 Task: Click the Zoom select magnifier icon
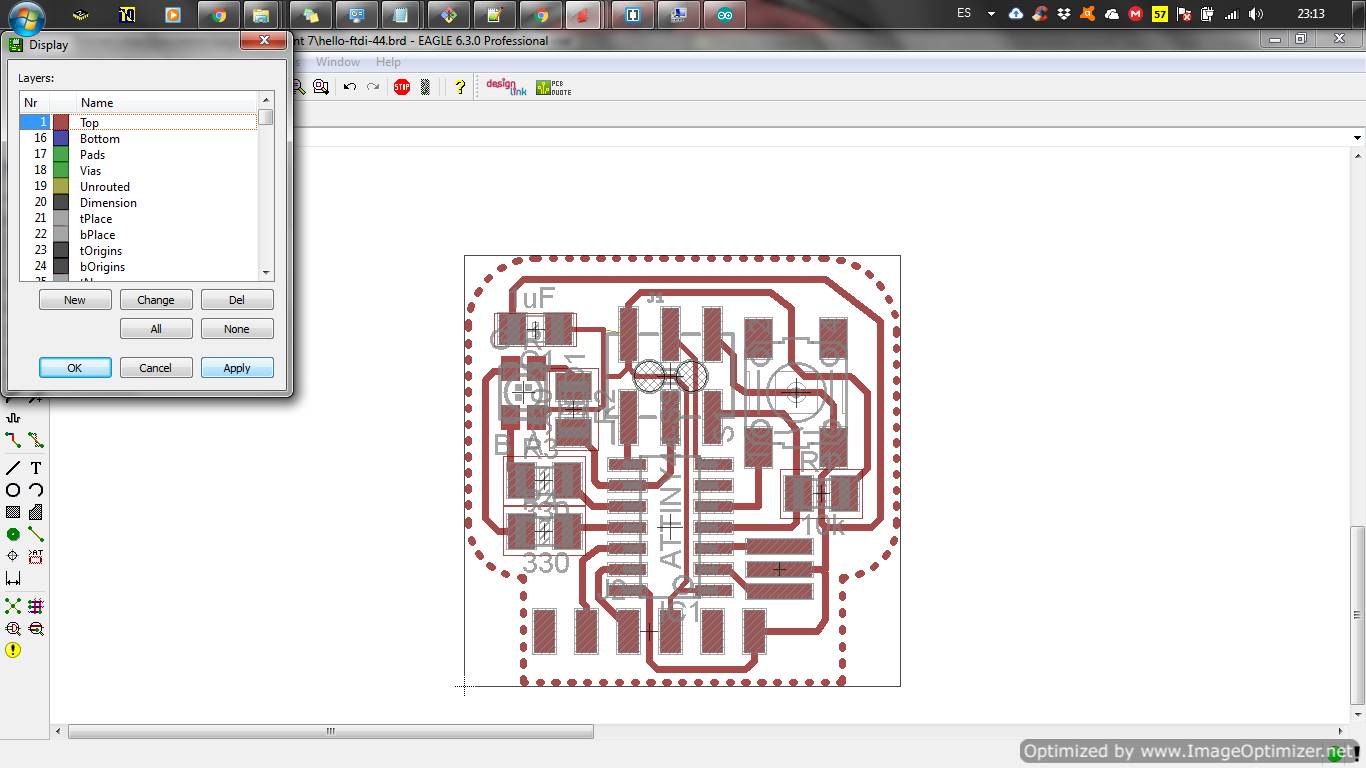[x=320, y=87]
